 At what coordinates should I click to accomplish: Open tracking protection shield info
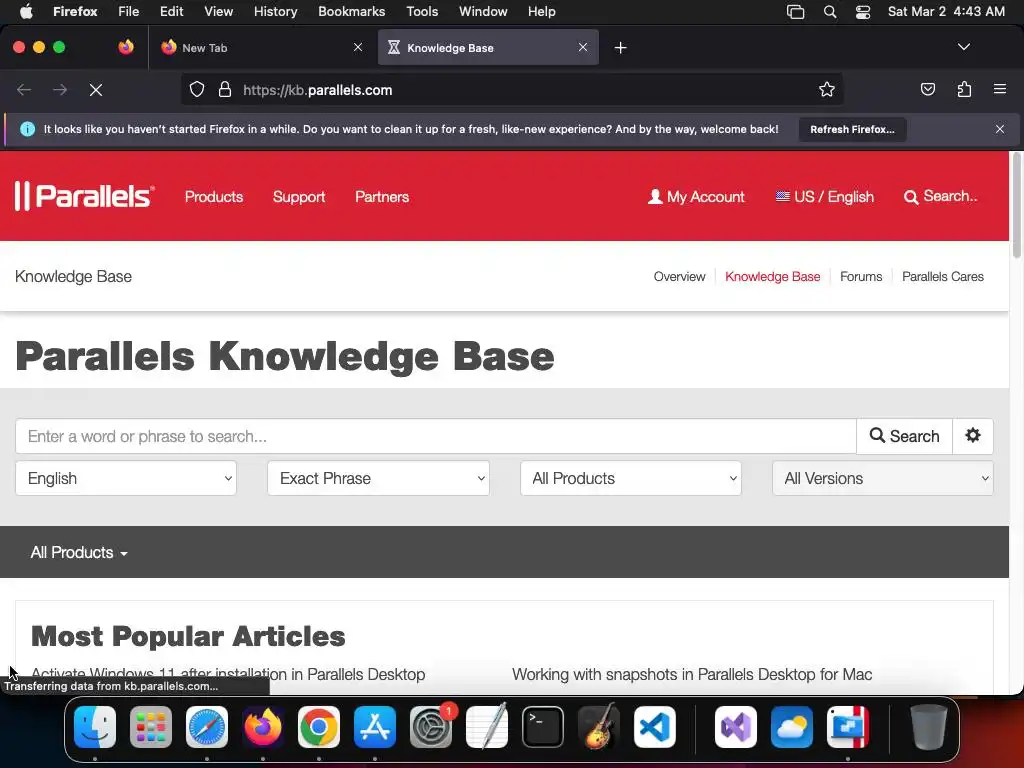(x=197, y=90)
